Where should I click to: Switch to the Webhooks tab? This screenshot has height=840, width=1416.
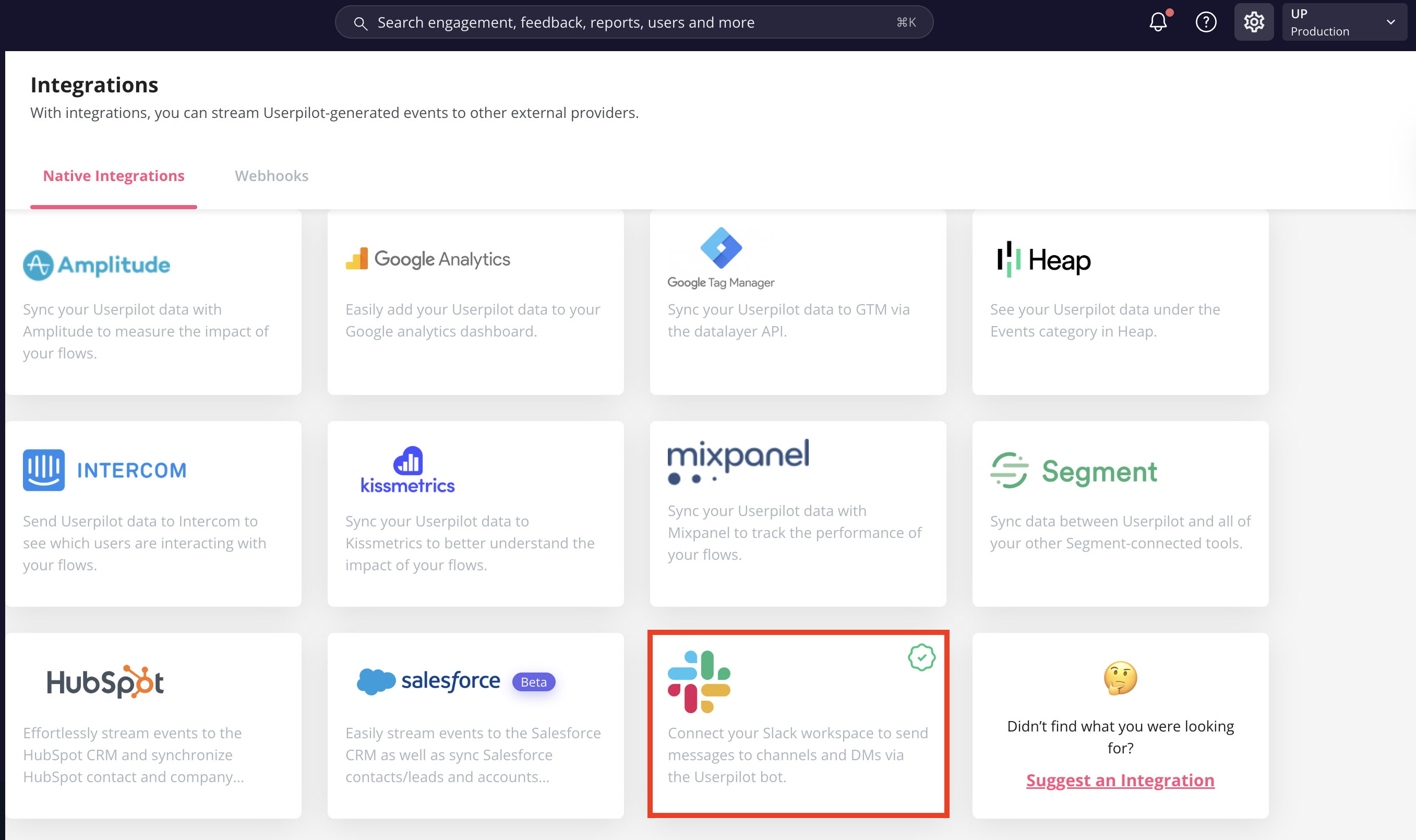pyautogui.click(x=272, y=176)
